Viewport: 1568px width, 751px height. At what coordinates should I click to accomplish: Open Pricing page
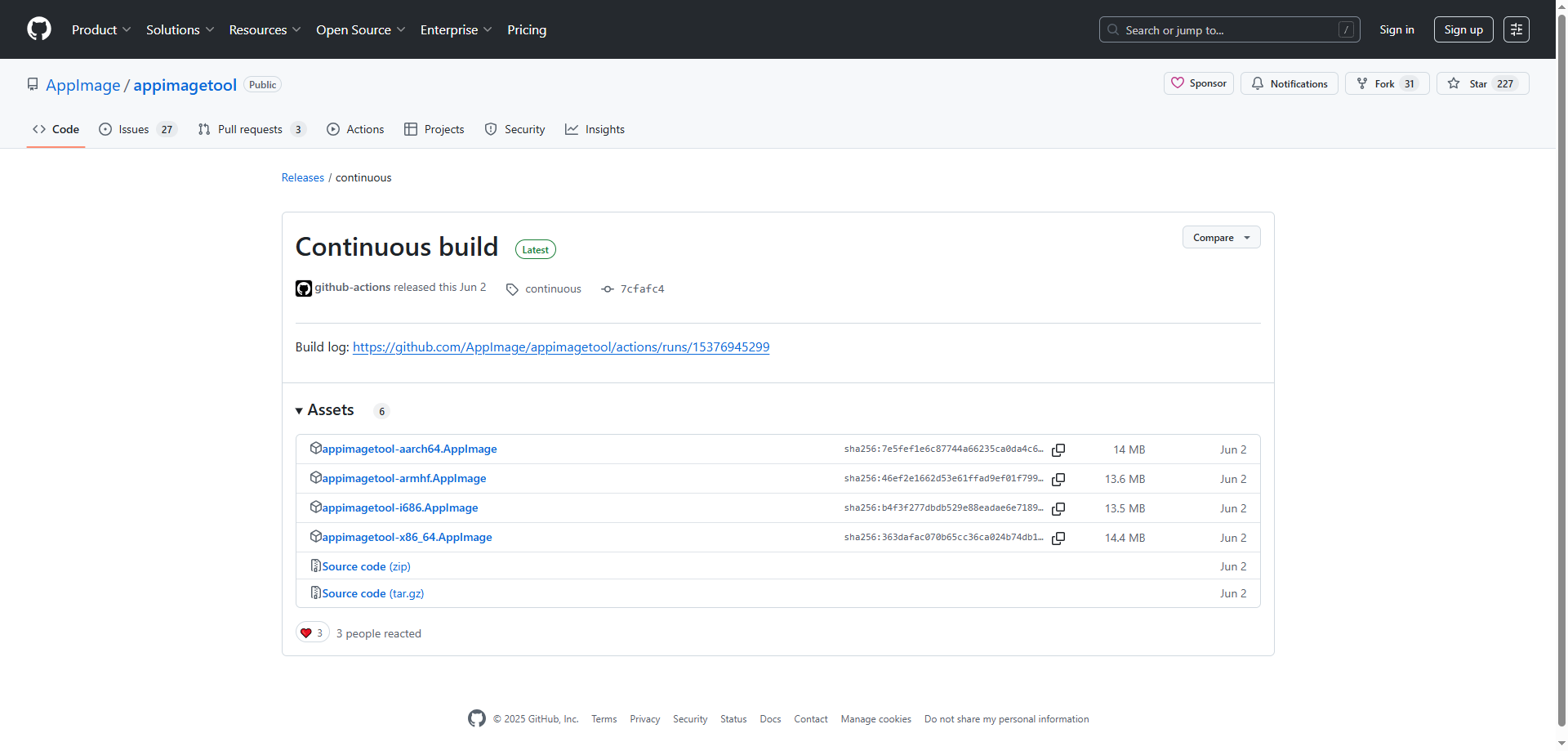[527, 29]
